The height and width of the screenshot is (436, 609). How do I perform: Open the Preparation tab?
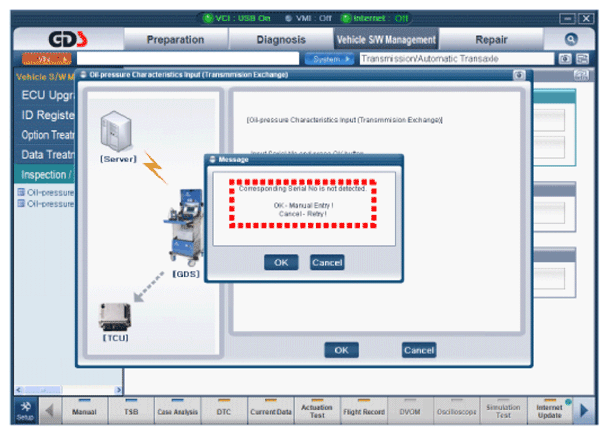175,39
